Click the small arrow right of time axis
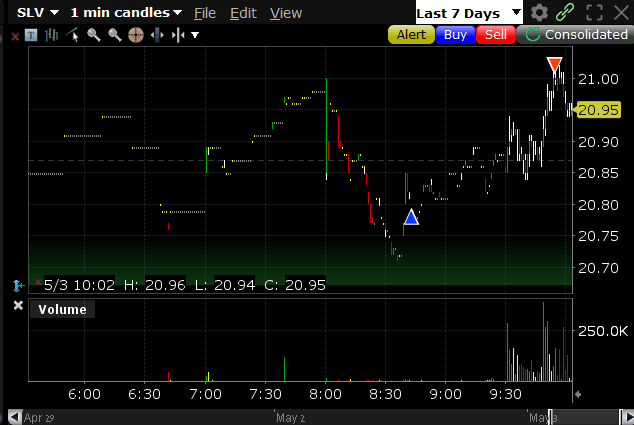Viewport: 634px width, 425px height. [x=578, y=394]
